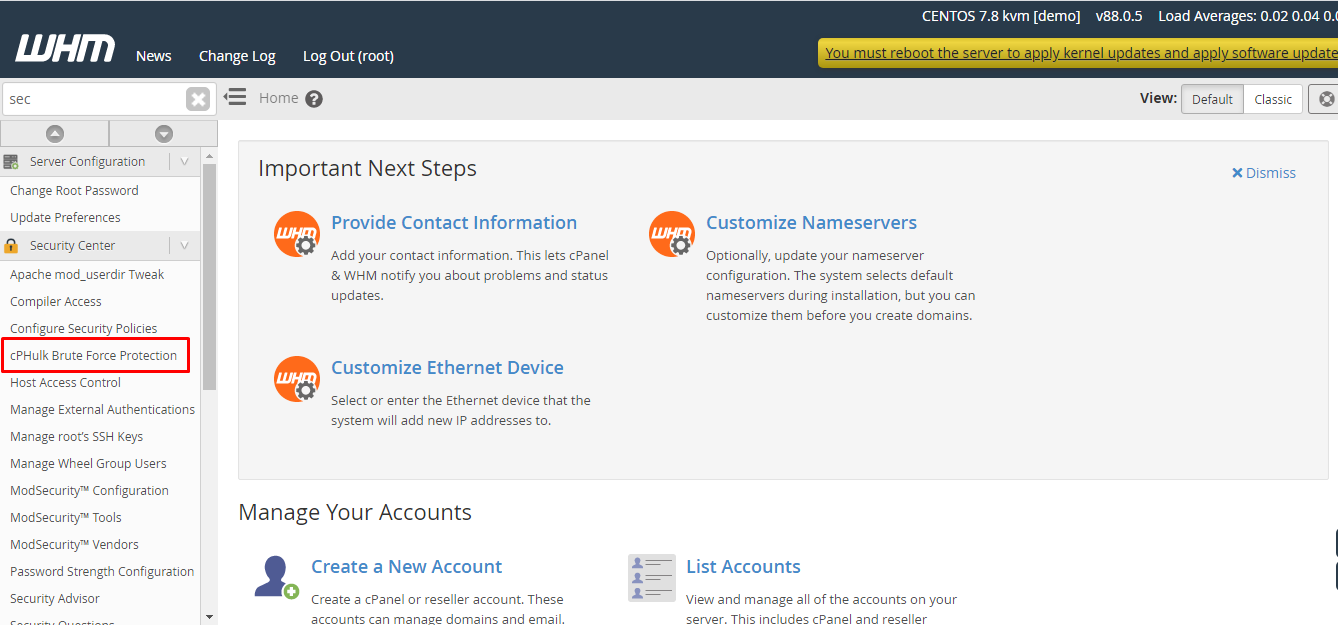The height and width of the screenshot is (625, 1338).
Task: Switch to Classic view
Action: pos(1272,99)
